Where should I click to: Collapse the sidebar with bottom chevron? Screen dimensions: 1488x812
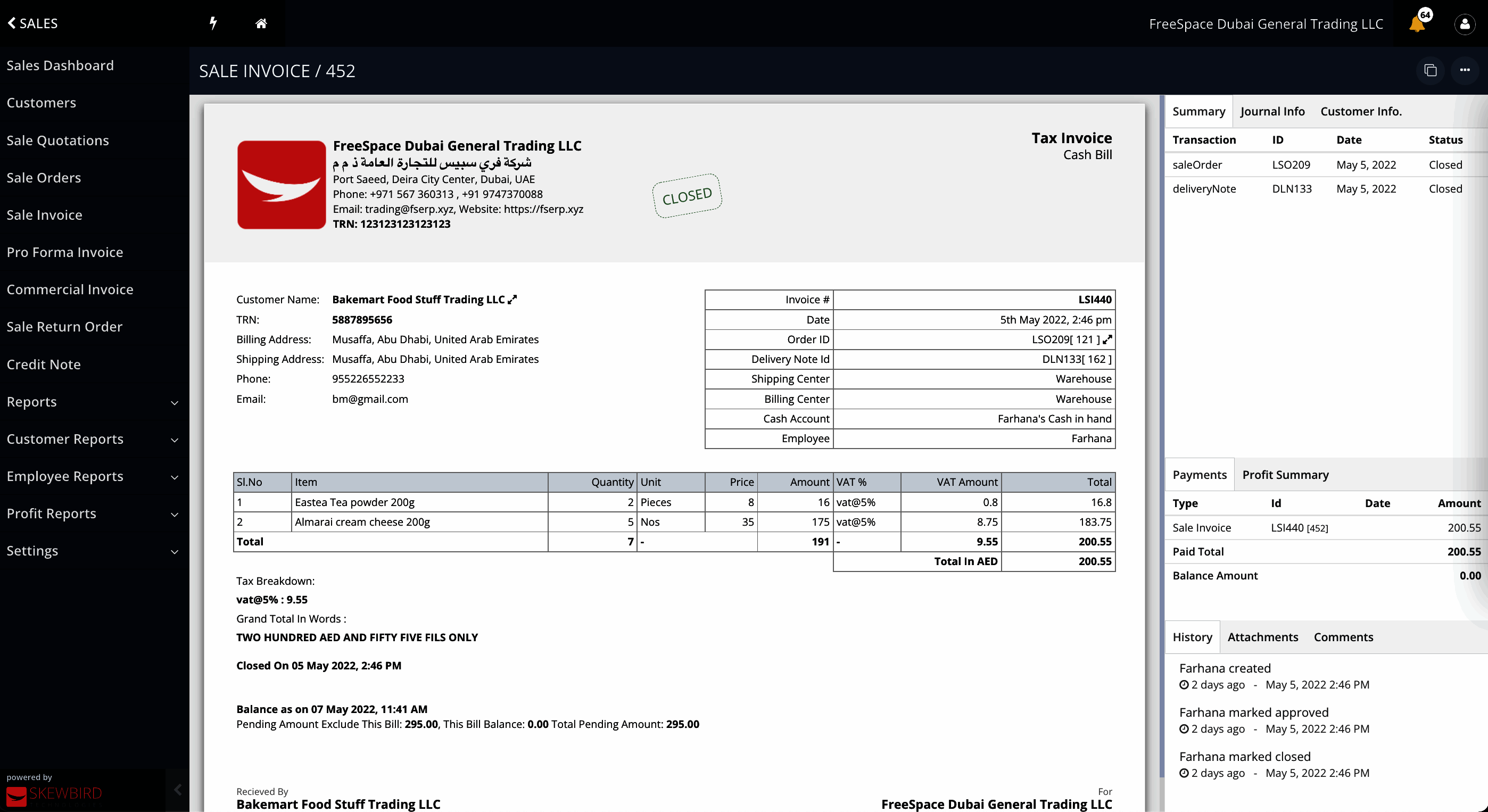point(177,790)
